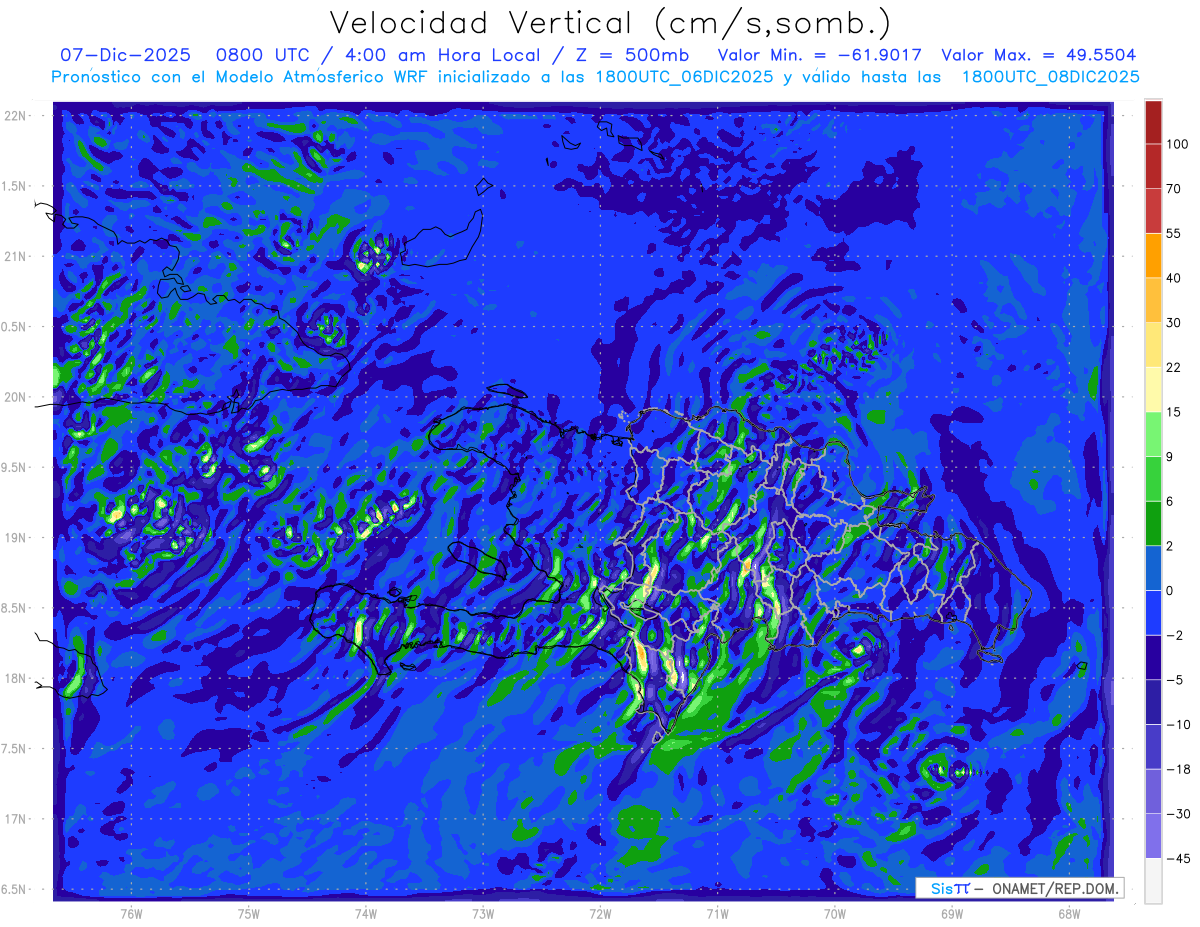Pick the bright blue band between -2 and 0
This screenshot has height=927, width=1200.
[1153, 613]
